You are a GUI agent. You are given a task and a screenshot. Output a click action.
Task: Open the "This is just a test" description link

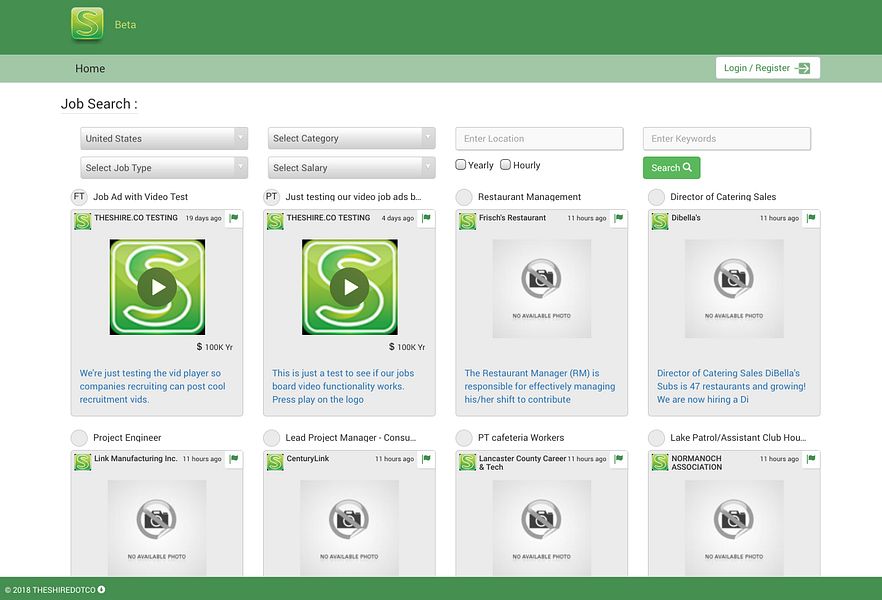(343, 386)
